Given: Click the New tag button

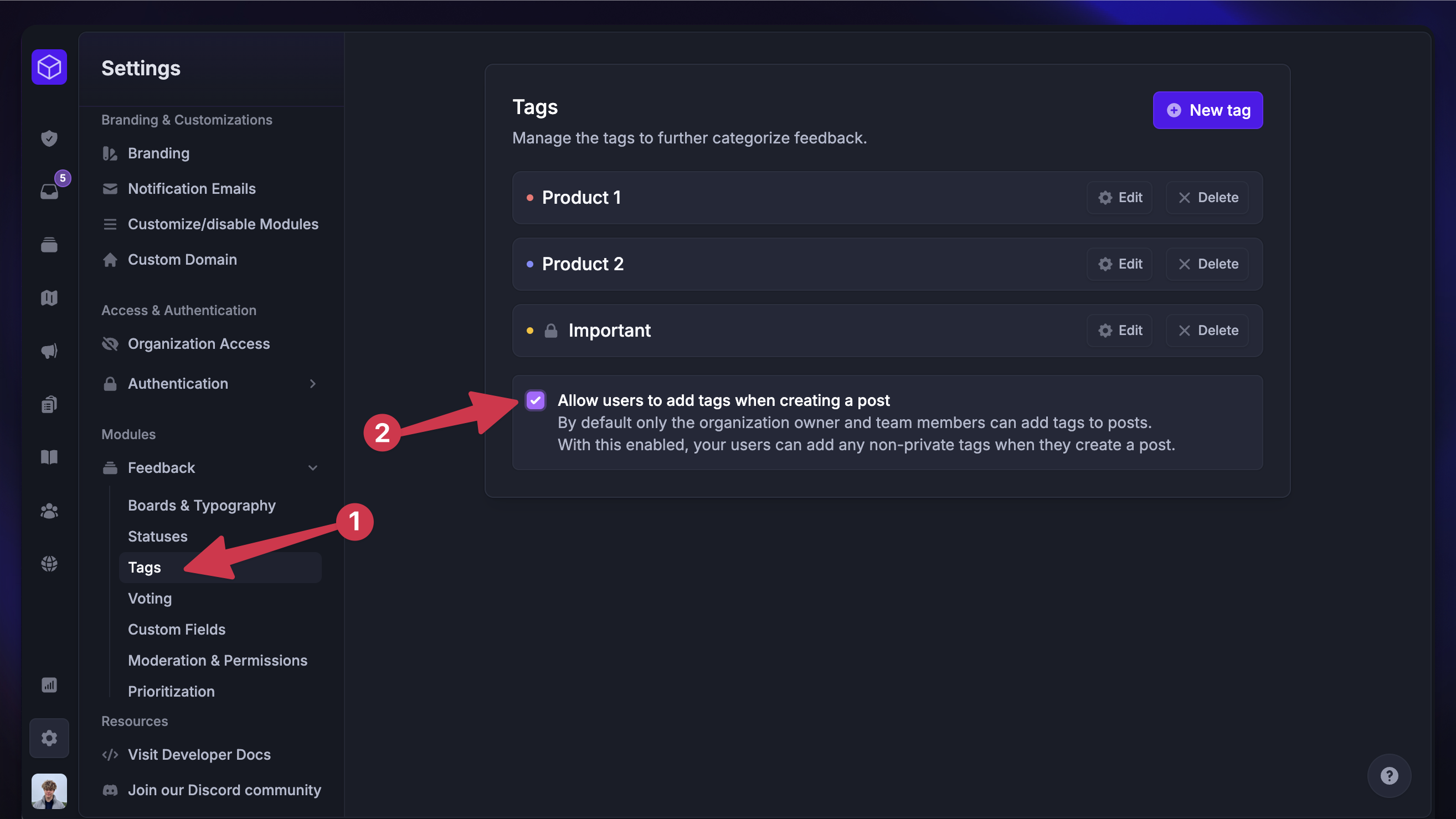Looking at the screenshot, I should [x=1208, y=110].
